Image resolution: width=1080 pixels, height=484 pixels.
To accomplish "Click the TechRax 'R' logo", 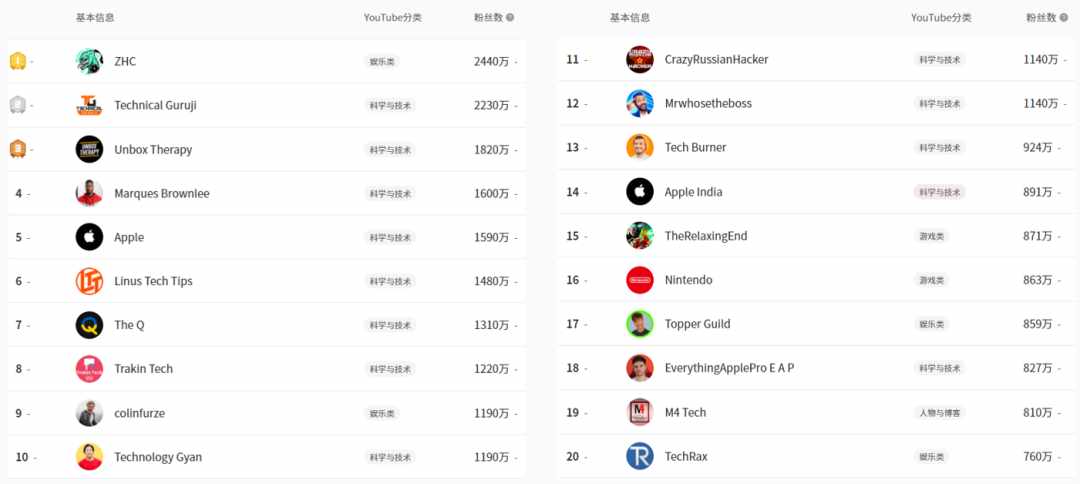I will 639,456.
